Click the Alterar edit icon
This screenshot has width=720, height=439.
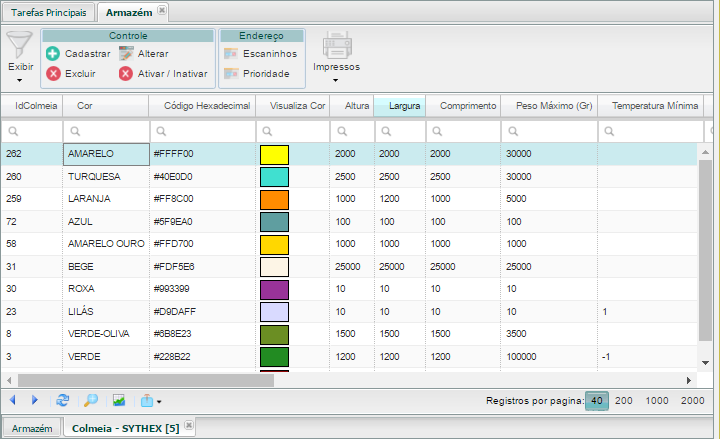pos(125,53)
